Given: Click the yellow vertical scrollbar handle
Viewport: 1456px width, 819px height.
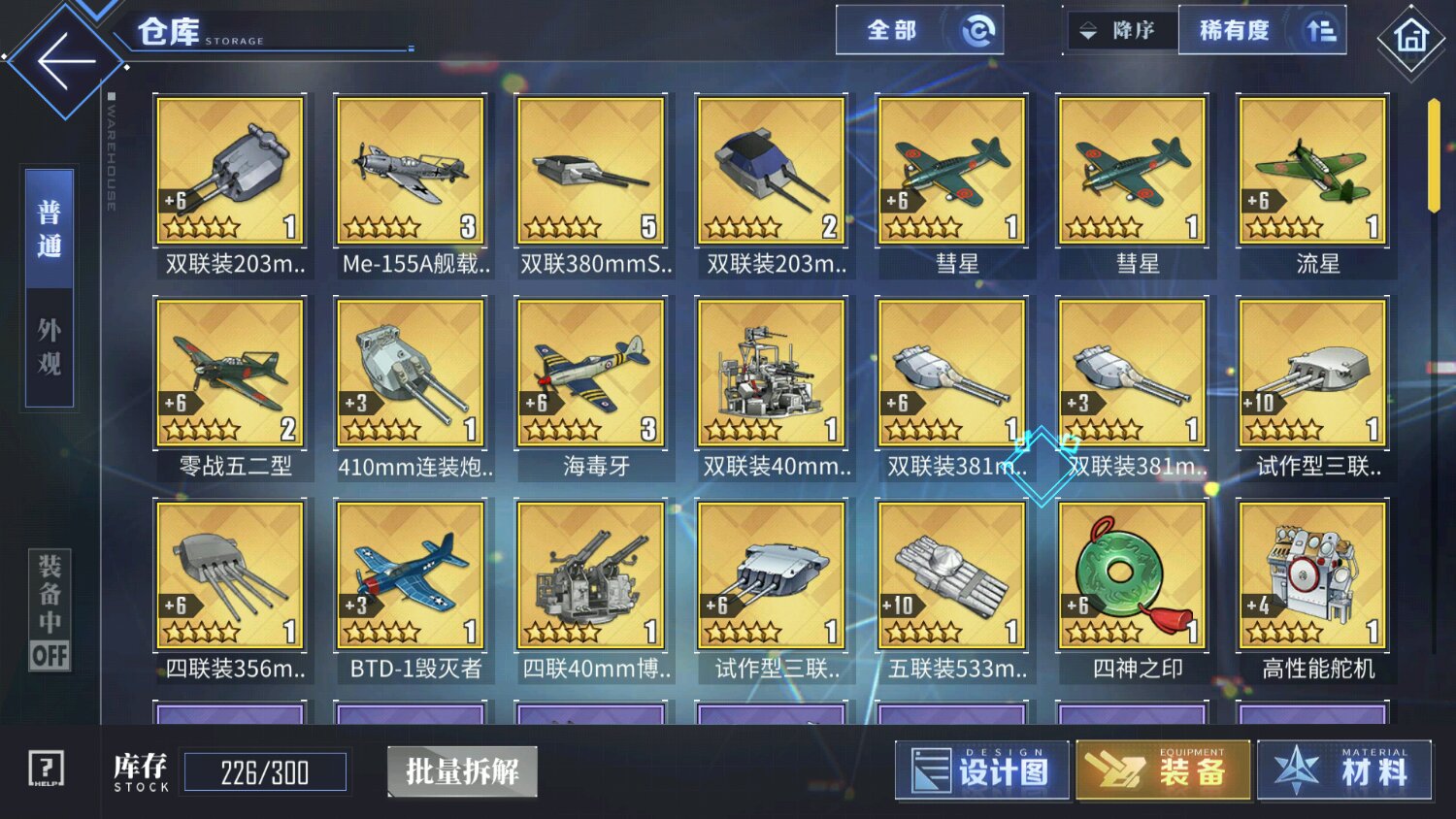Looking at the screenshot, I should point(1434,155).
